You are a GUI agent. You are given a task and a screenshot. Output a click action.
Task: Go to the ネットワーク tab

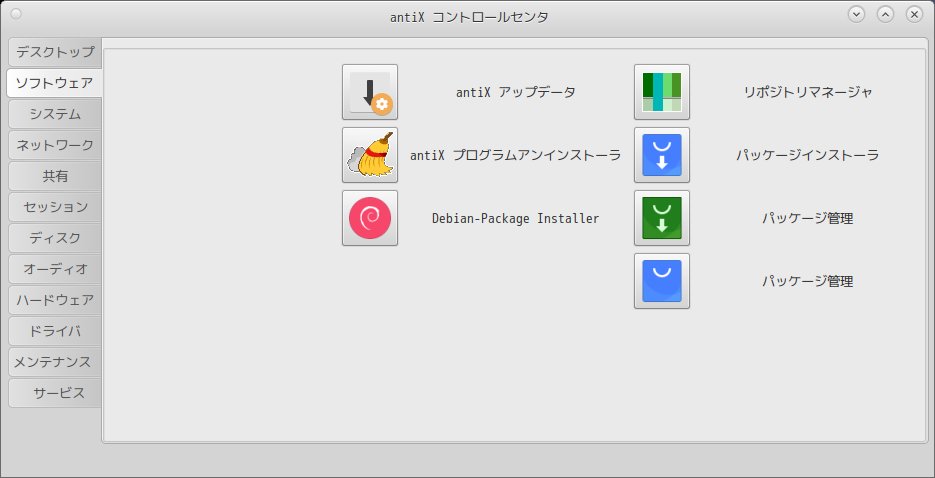[x=55, y=145]
